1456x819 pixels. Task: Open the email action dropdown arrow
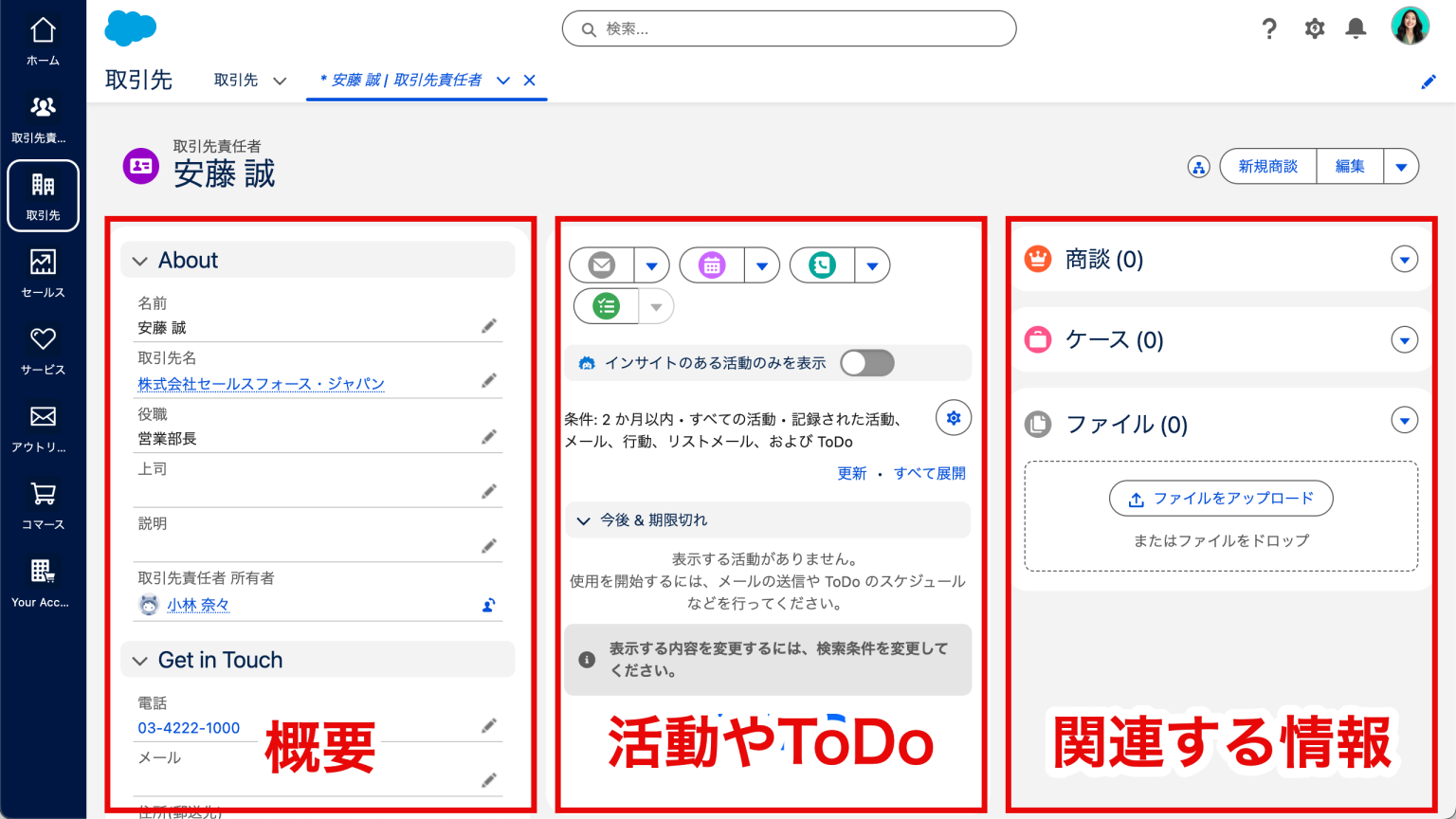coord(651,264)
